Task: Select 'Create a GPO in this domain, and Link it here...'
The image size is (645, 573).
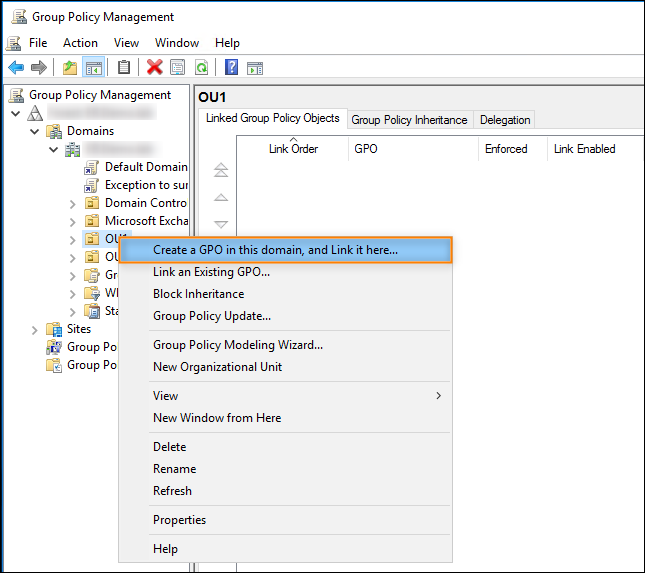Action: [x=275, y=250]
